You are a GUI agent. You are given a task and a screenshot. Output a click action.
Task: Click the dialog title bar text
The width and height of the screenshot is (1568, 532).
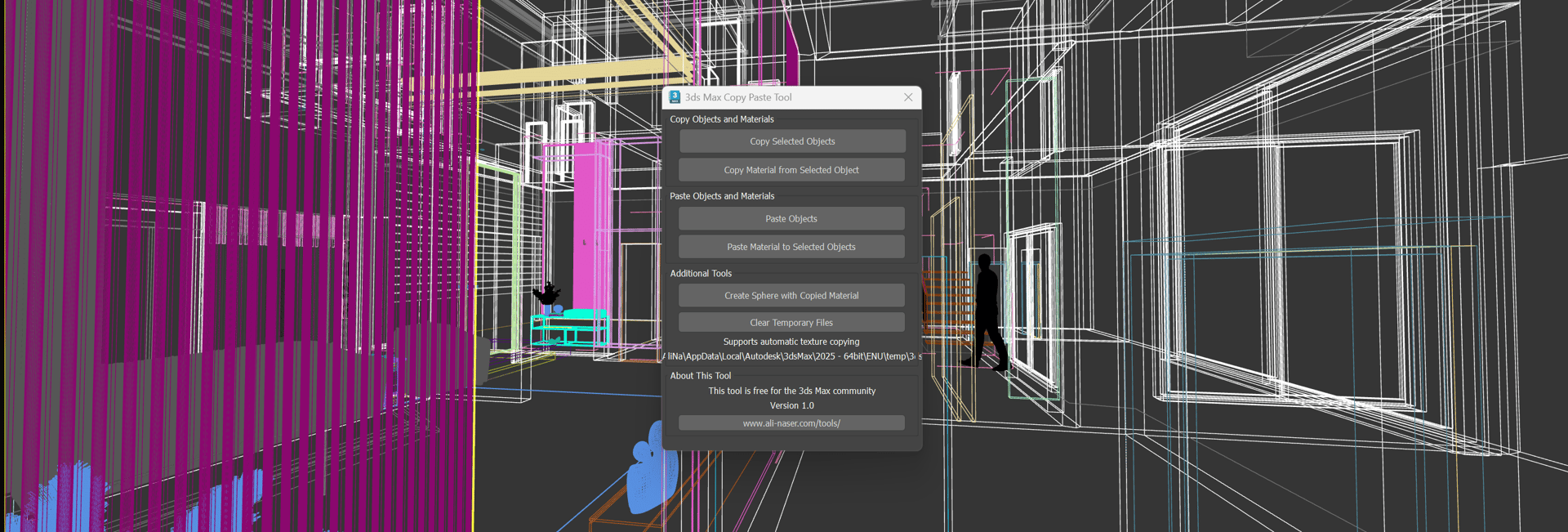(x=738, y=97)
